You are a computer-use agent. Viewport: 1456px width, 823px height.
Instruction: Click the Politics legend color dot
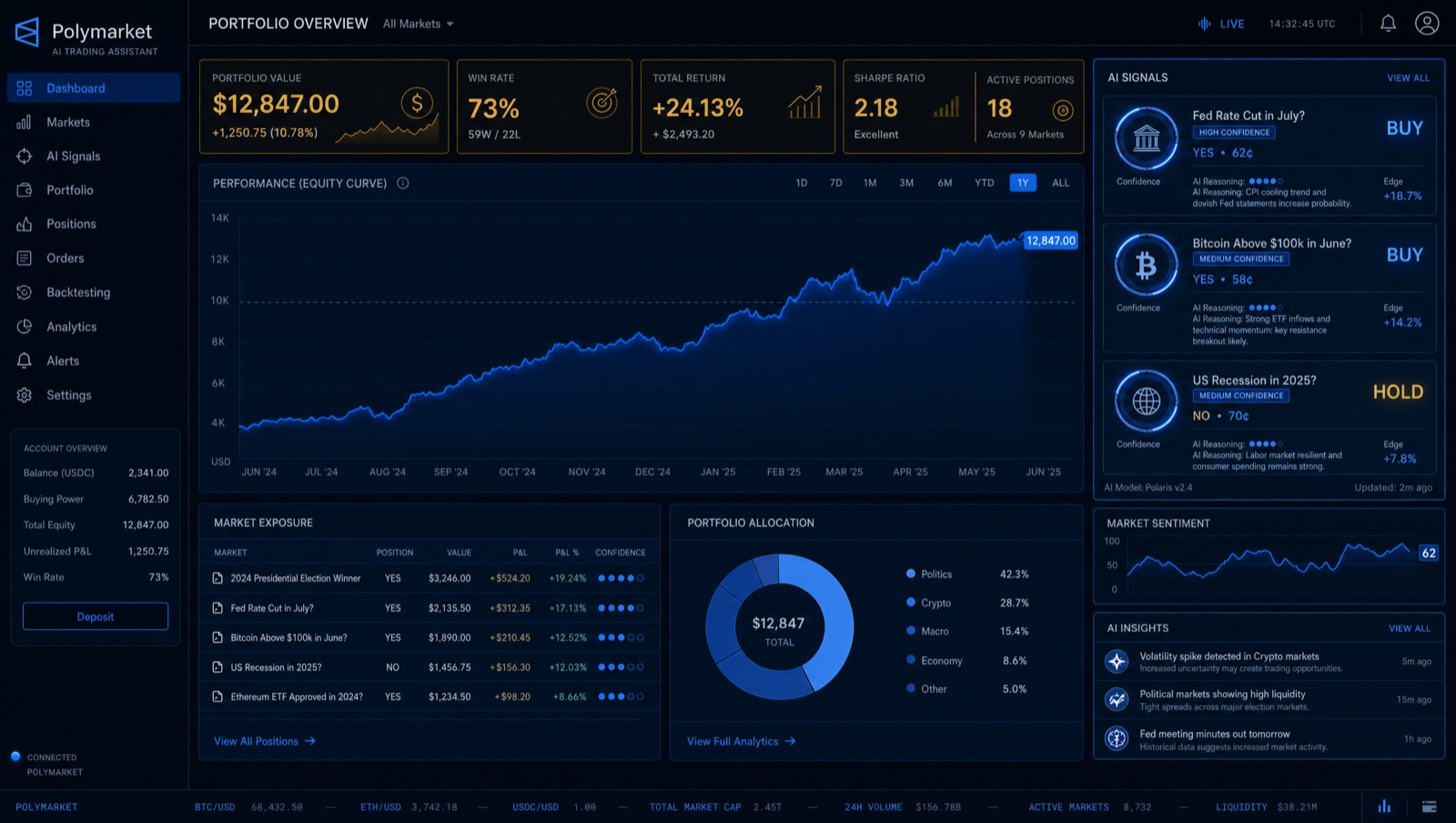911,574
